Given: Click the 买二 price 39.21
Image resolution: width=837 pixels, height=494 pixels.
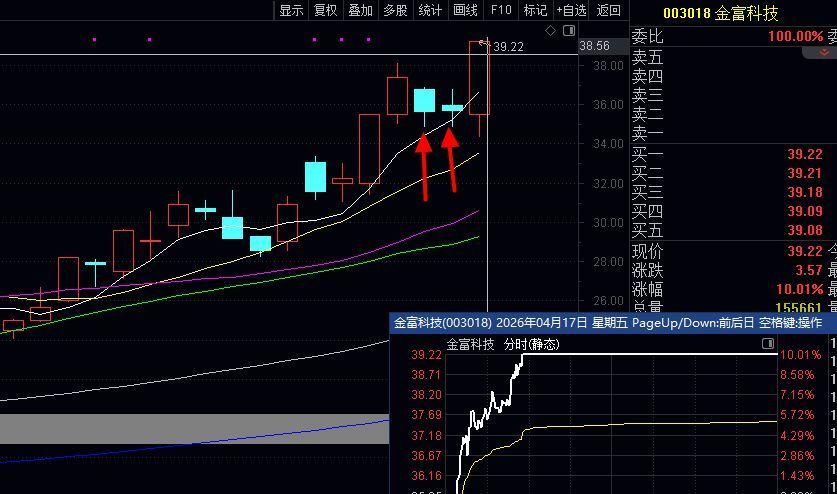Looking at the screenshot, I should coord(805,174).
